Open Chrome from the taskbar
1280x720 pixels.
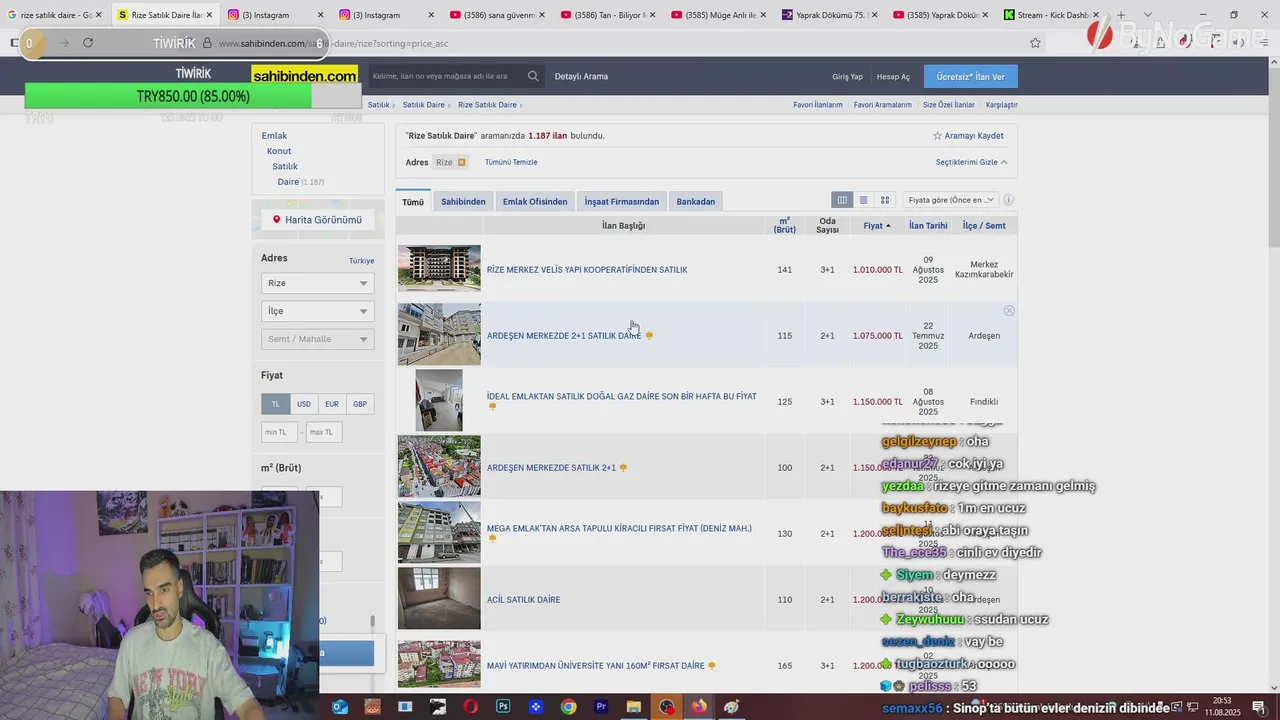tap(568, 707)
